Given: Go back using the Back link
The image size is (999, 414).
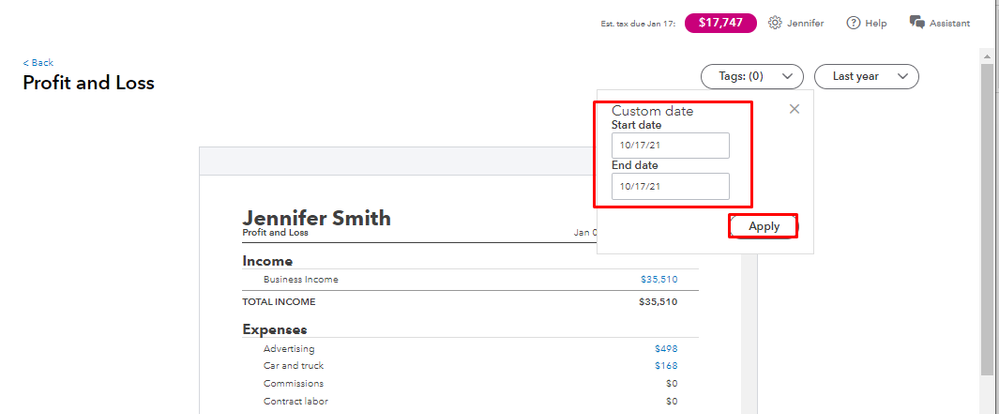Looking at the screenshot, I should [39, 62].
